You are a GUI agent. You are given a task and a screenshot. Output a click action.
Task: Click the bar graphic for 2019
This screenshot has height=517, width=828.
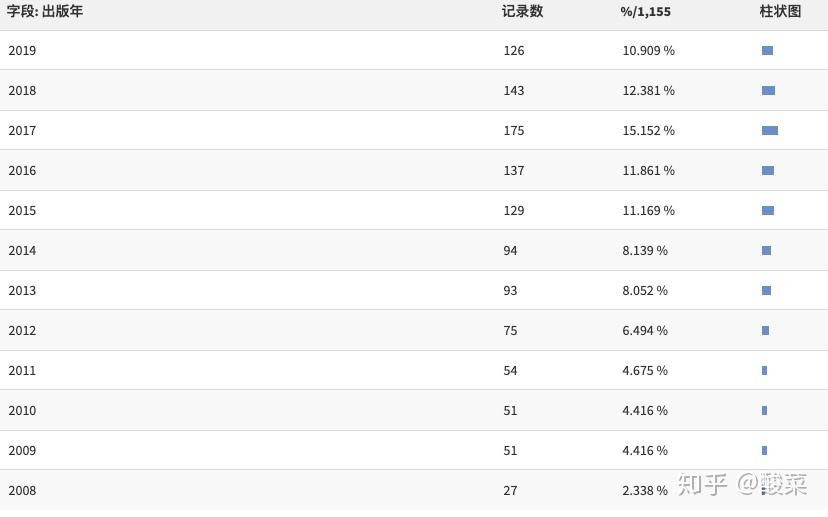(x=767, y=51)
